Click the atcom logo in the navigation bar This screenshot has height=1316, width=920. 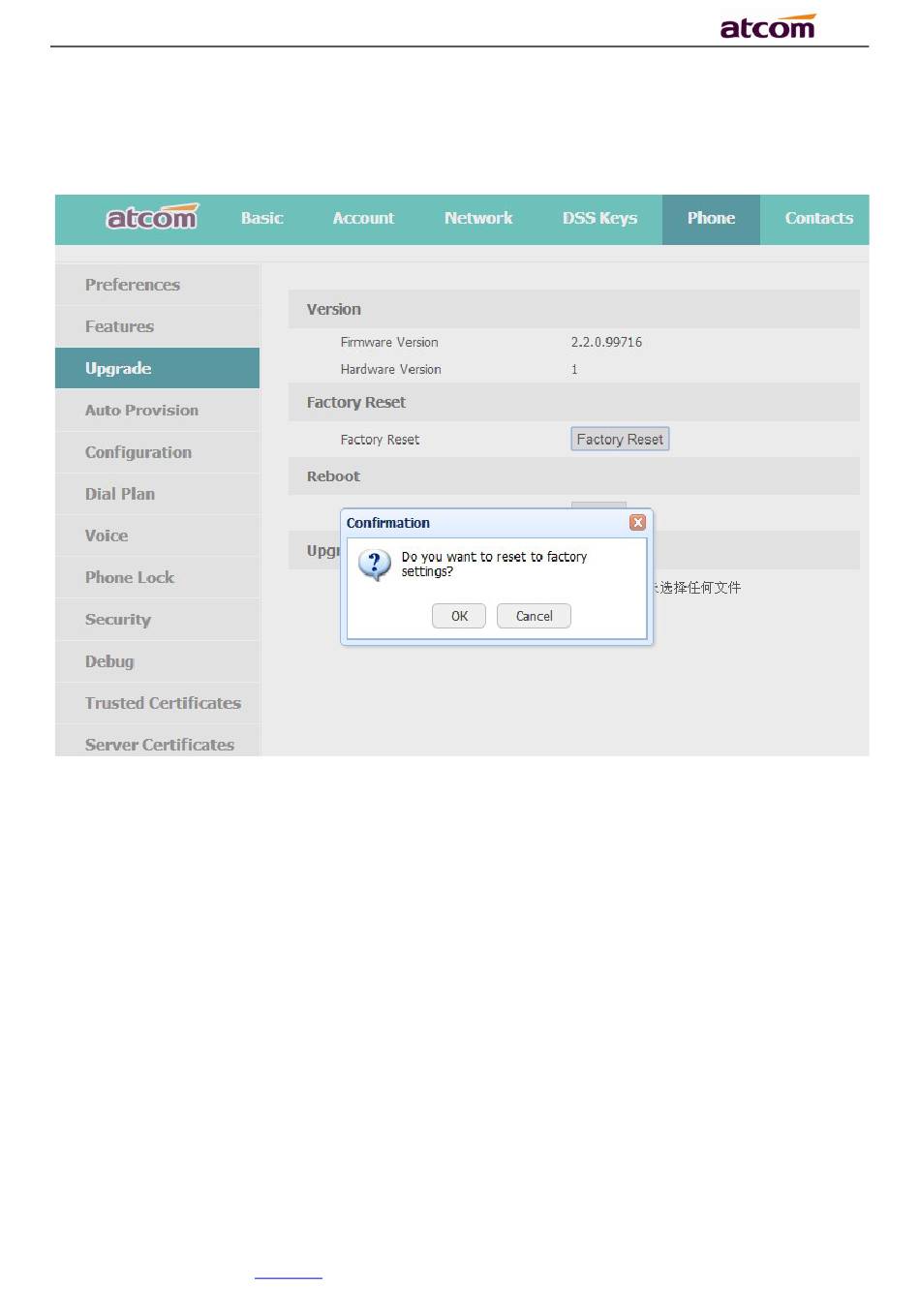[x=152, y=218]
